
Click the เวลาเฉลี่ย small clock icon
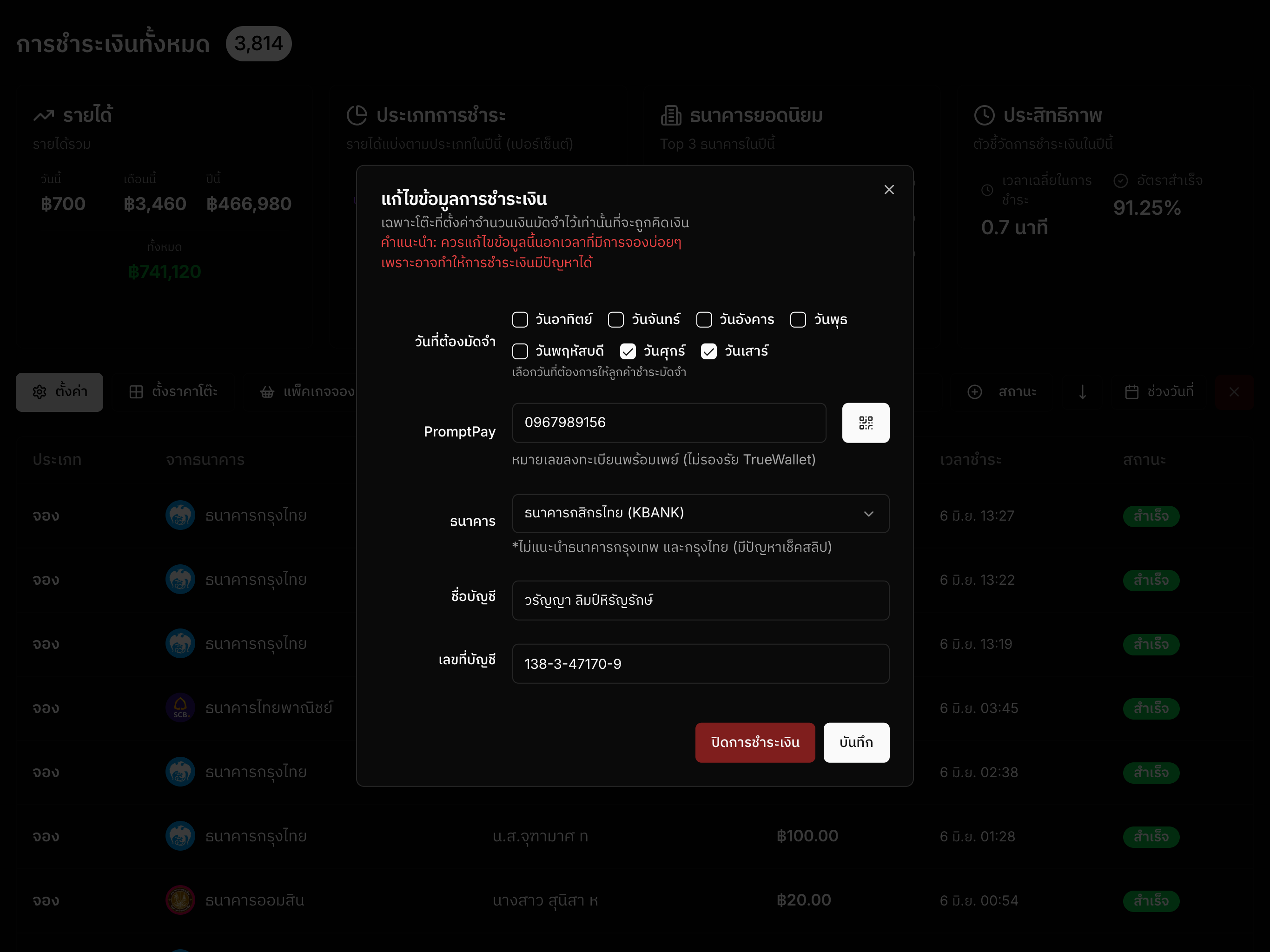[987, 190]
